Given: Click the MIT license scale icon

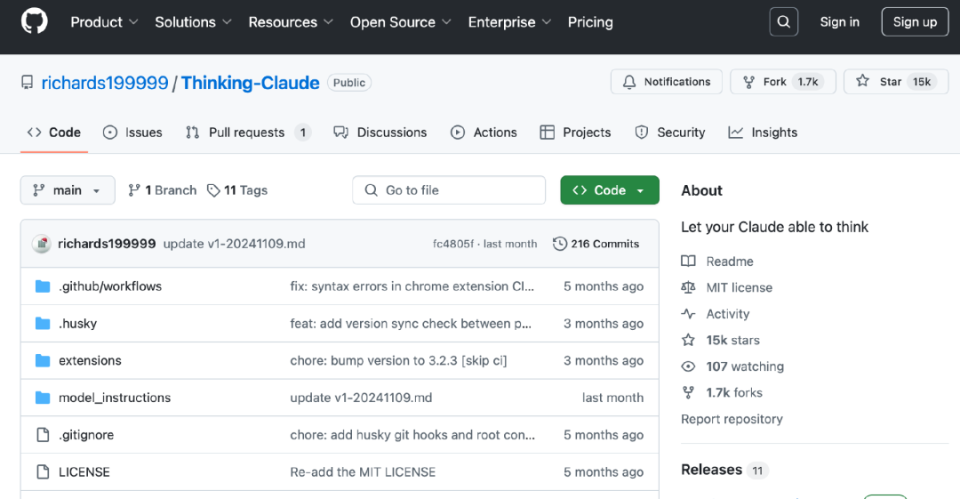Looking at the screenshot, I should coord(688,288).
